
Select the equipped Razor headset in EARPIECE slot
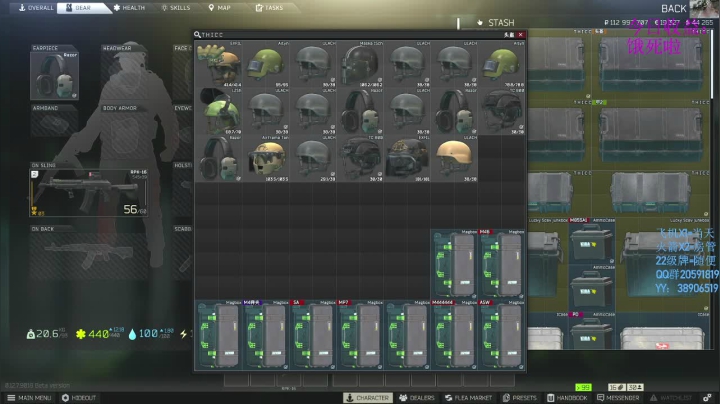click(54, 76)
